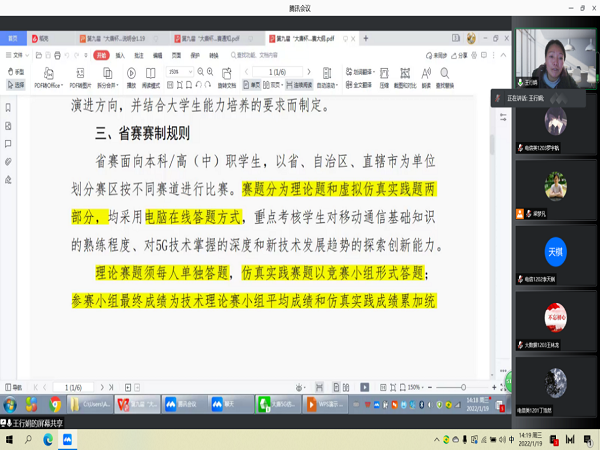Click the 压缩 compress tool
This screenshot has width=600, height=450.
384,78
